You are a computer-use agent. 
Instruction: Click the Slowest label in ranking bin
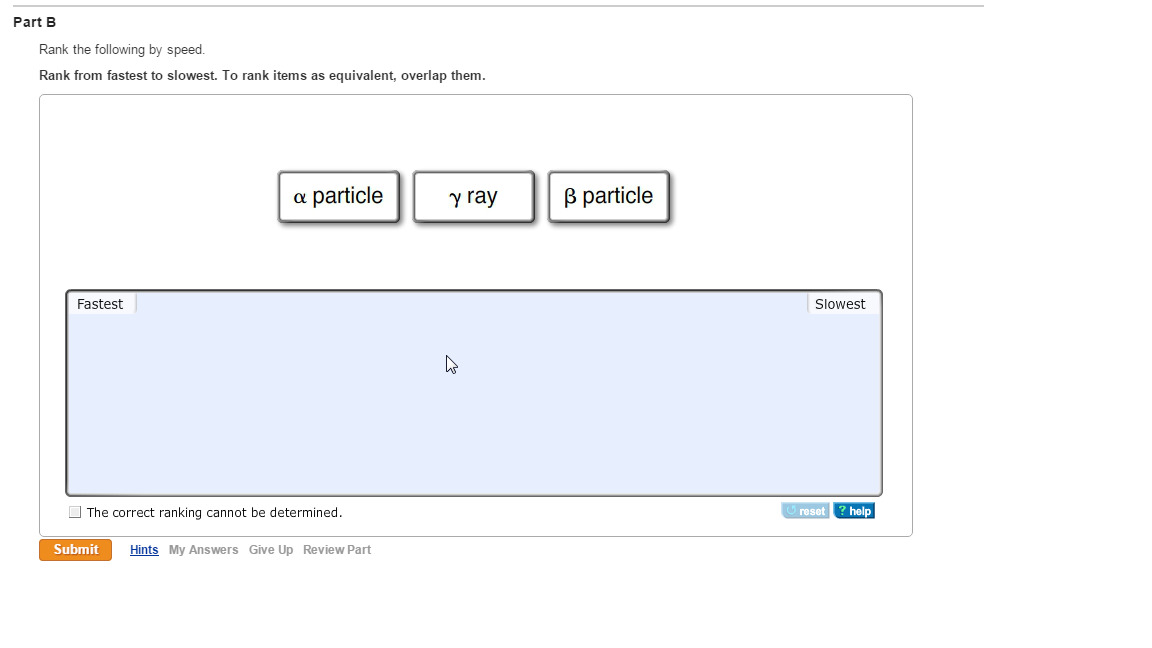840,304
